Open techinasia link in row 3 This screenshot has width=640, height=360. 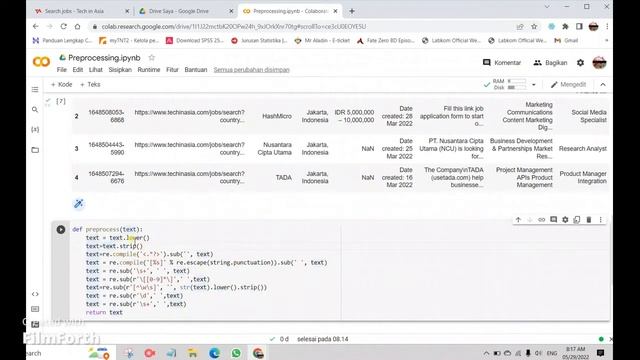[189, 149]
